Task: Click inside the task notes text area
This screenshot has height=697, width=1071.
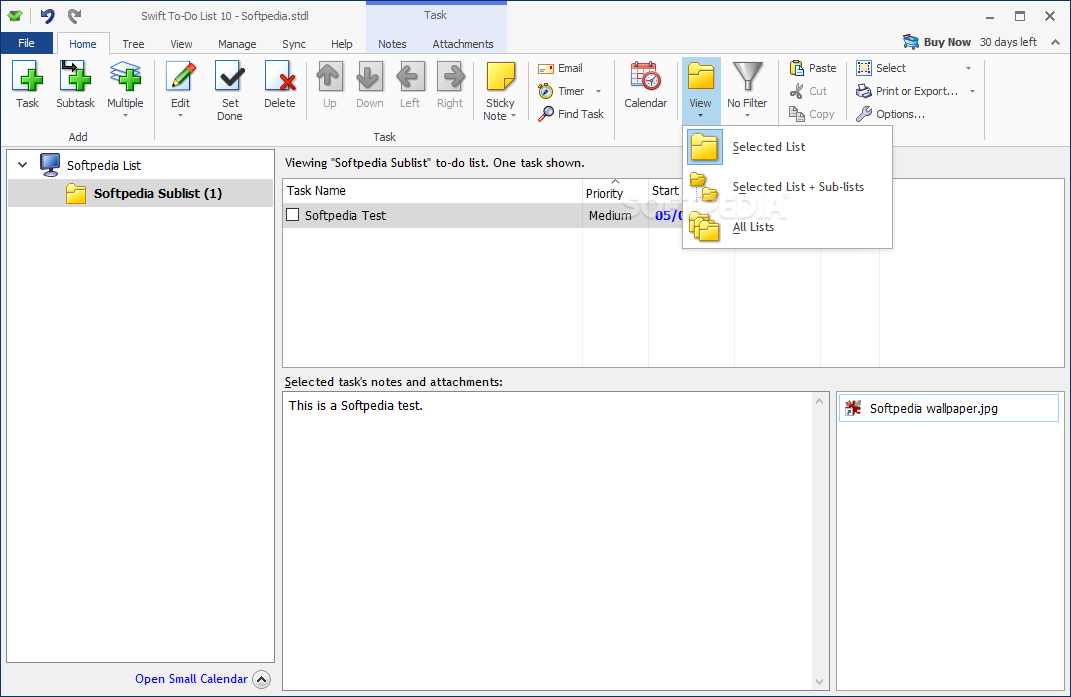Action: pyautogui.click(x=548, y=541)
